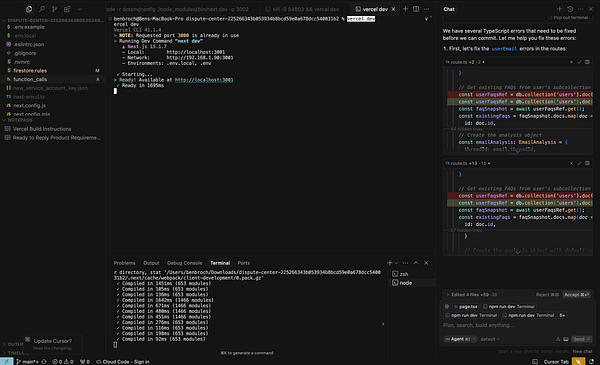600x365 pixels.
Task: Click the Send button in chat
Action: 582,339
